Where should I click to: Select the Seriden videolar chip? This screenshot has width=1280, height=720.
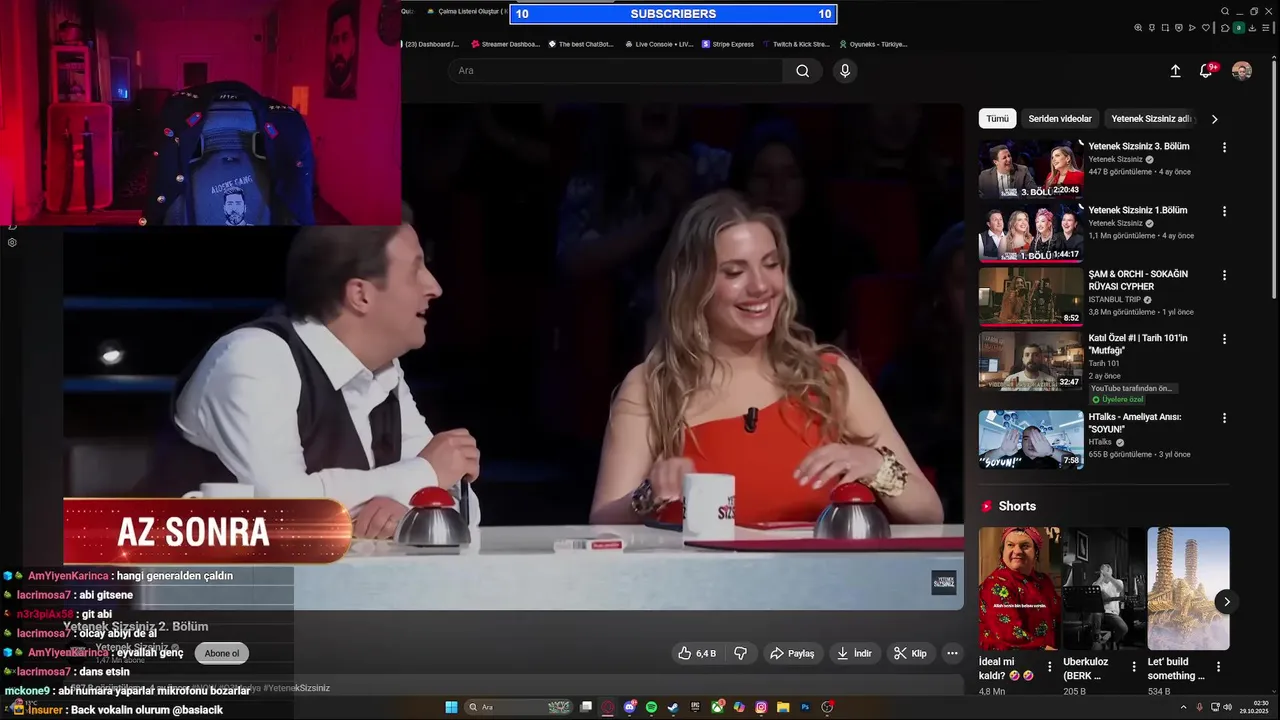(1060, 118)
